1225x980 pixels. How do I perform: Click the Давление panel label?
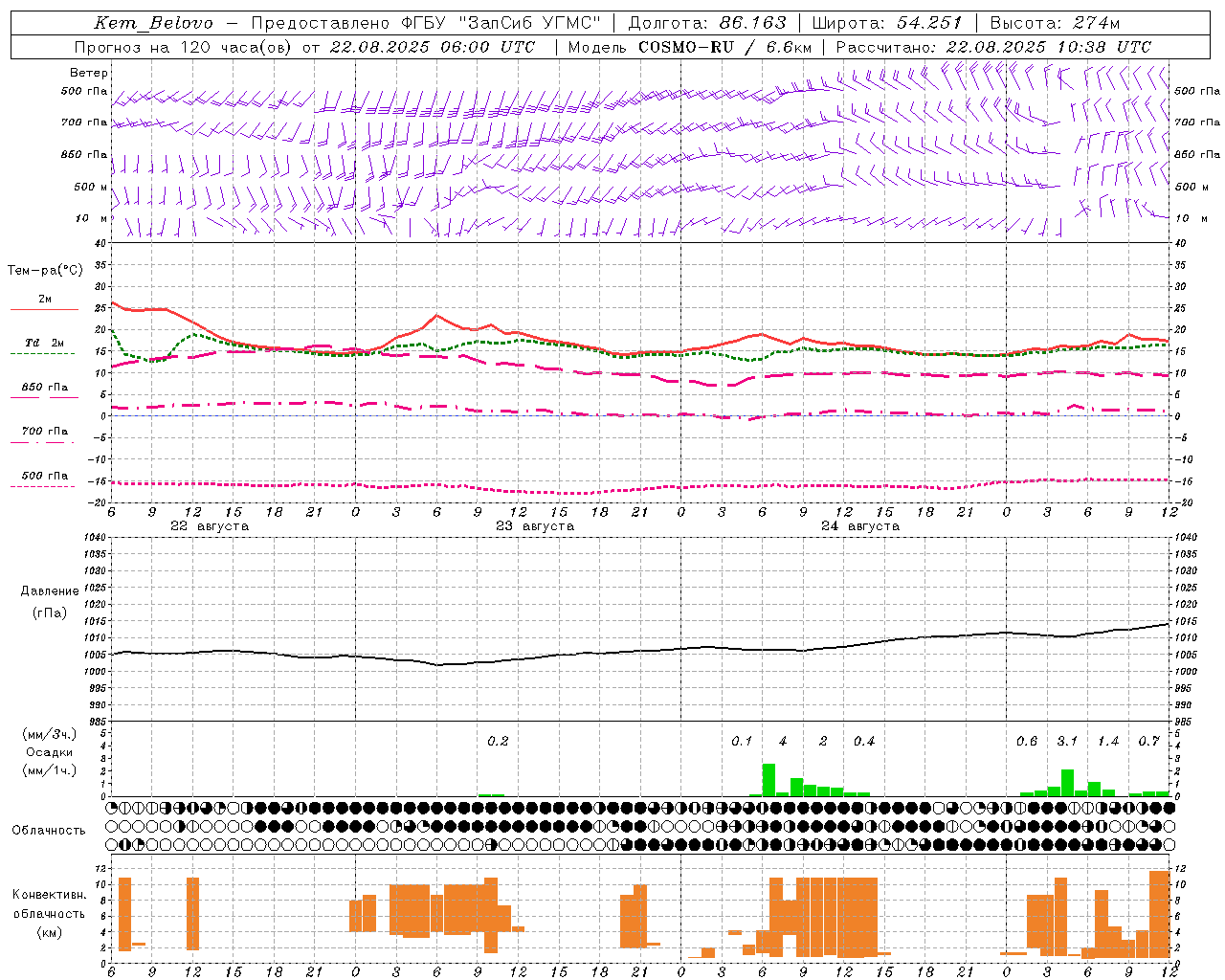click(x=50, y=590)
